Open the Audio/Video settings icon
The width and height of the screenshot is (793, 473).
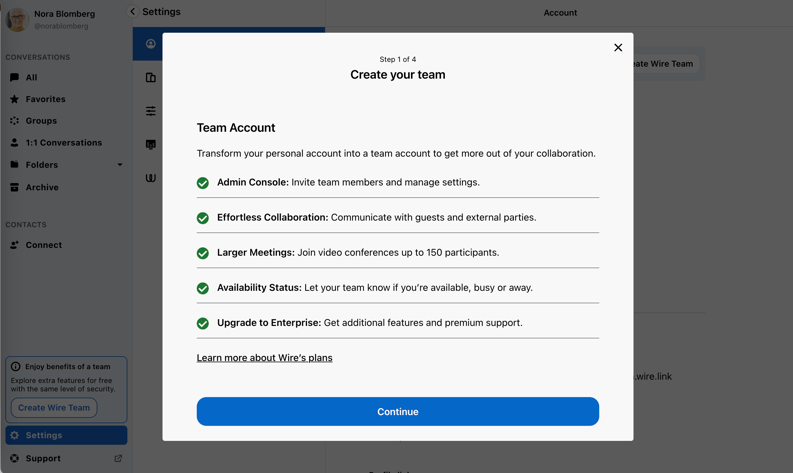click(x=151, y=145)
